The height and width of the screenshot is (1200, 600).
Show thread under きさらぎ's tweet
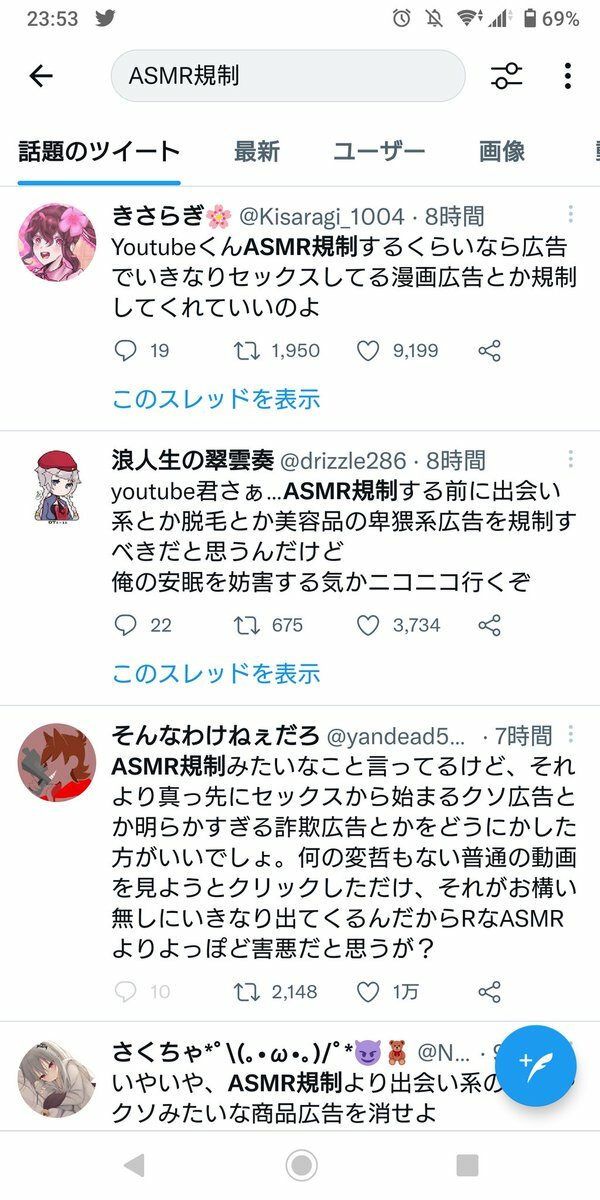pos(216,399)
